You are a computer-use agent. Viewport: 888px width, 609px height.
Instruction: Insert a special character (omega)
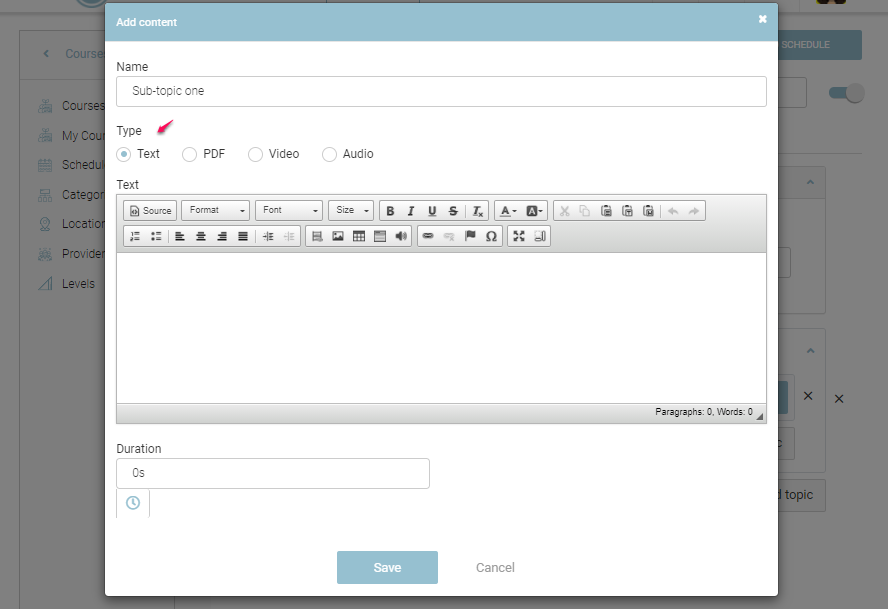coord(491,237)
